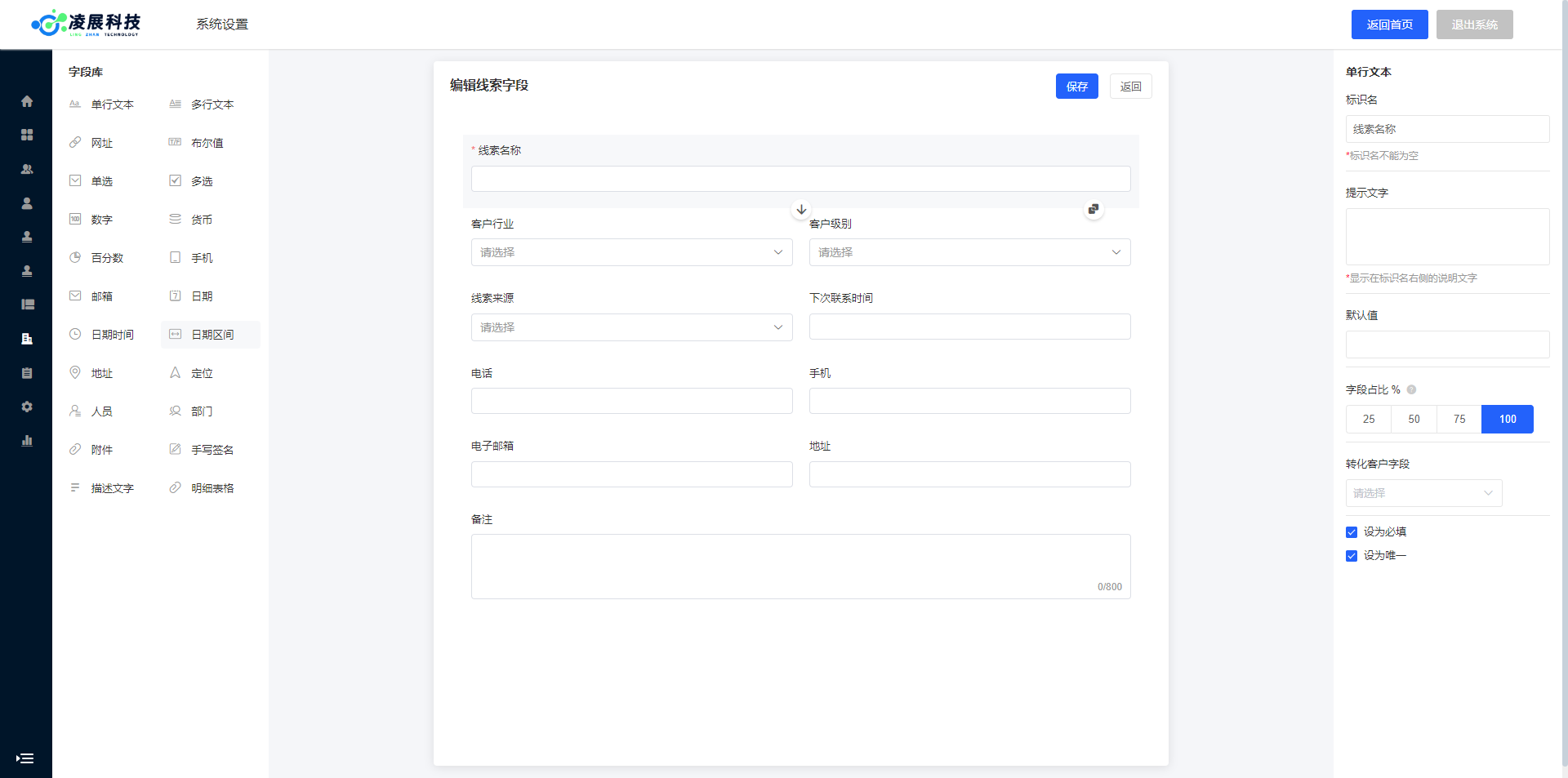The height and width of the screenshot is (778, 1568).
Task: Toggle the 设为必填 checkbox
Action: (x=1352, y=532)
